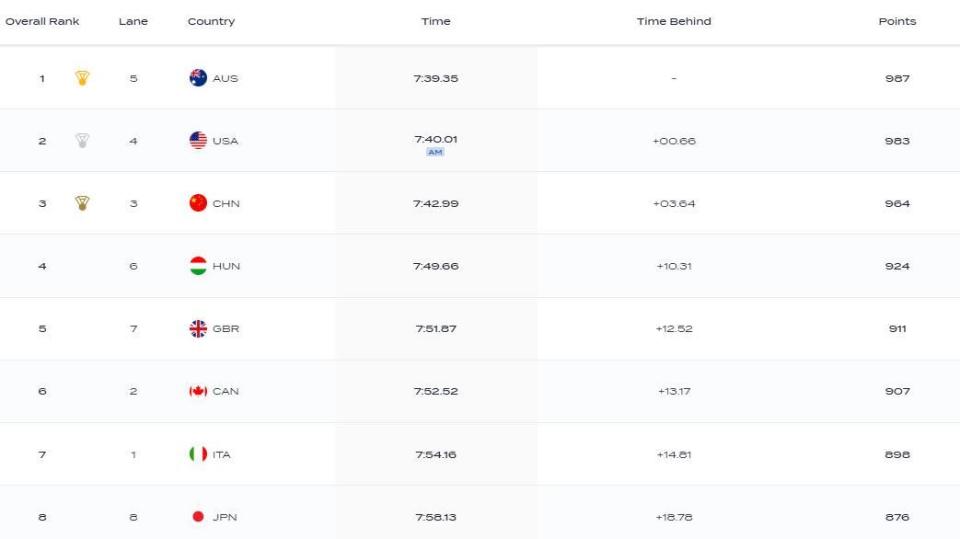The width and height of the screenshot is (960, 539).
Task: Click the bronze medal icon for rank 3
Action: [82, 203]
